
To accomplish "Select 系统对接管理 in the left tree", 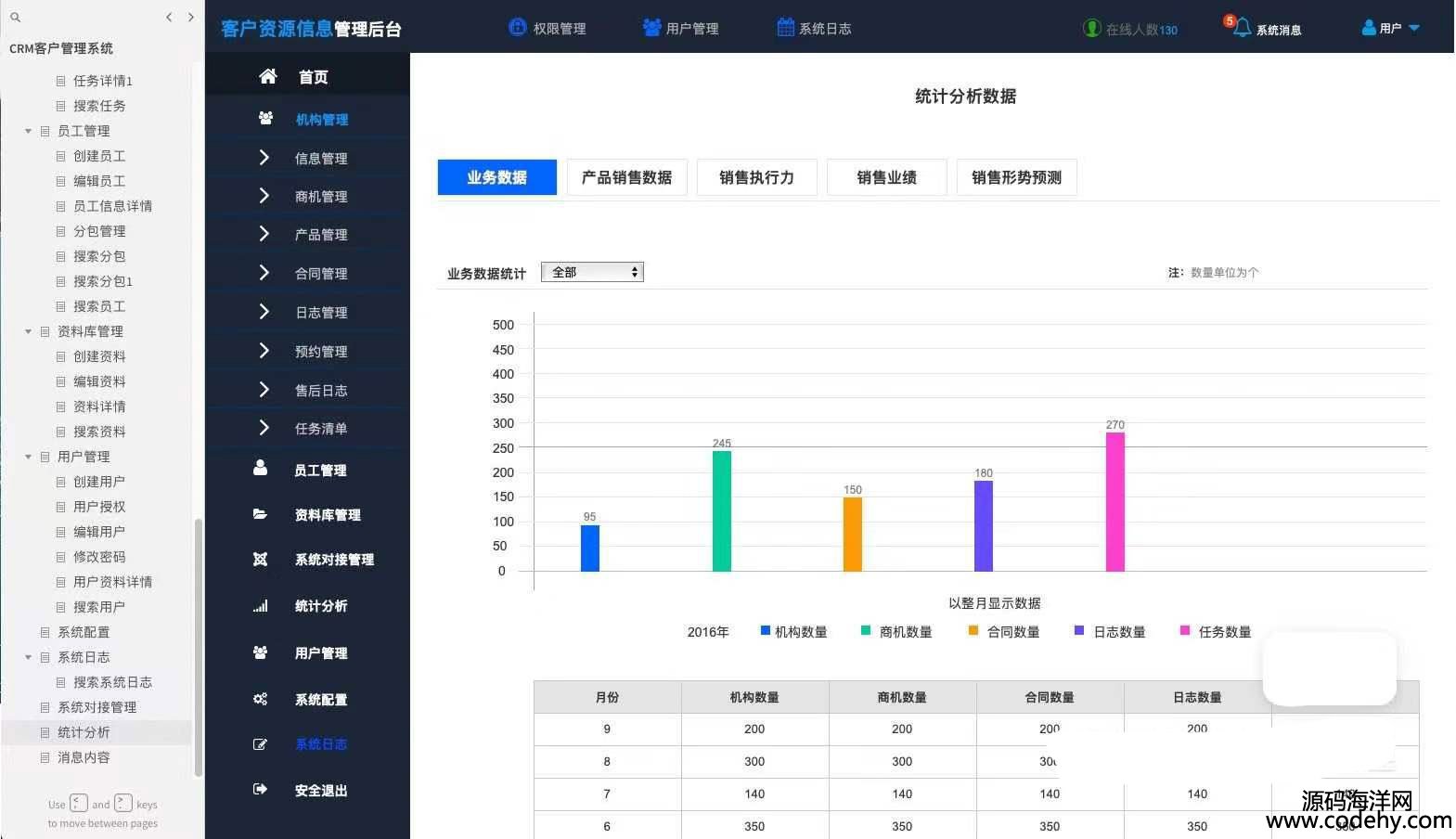I will (97, 707).
